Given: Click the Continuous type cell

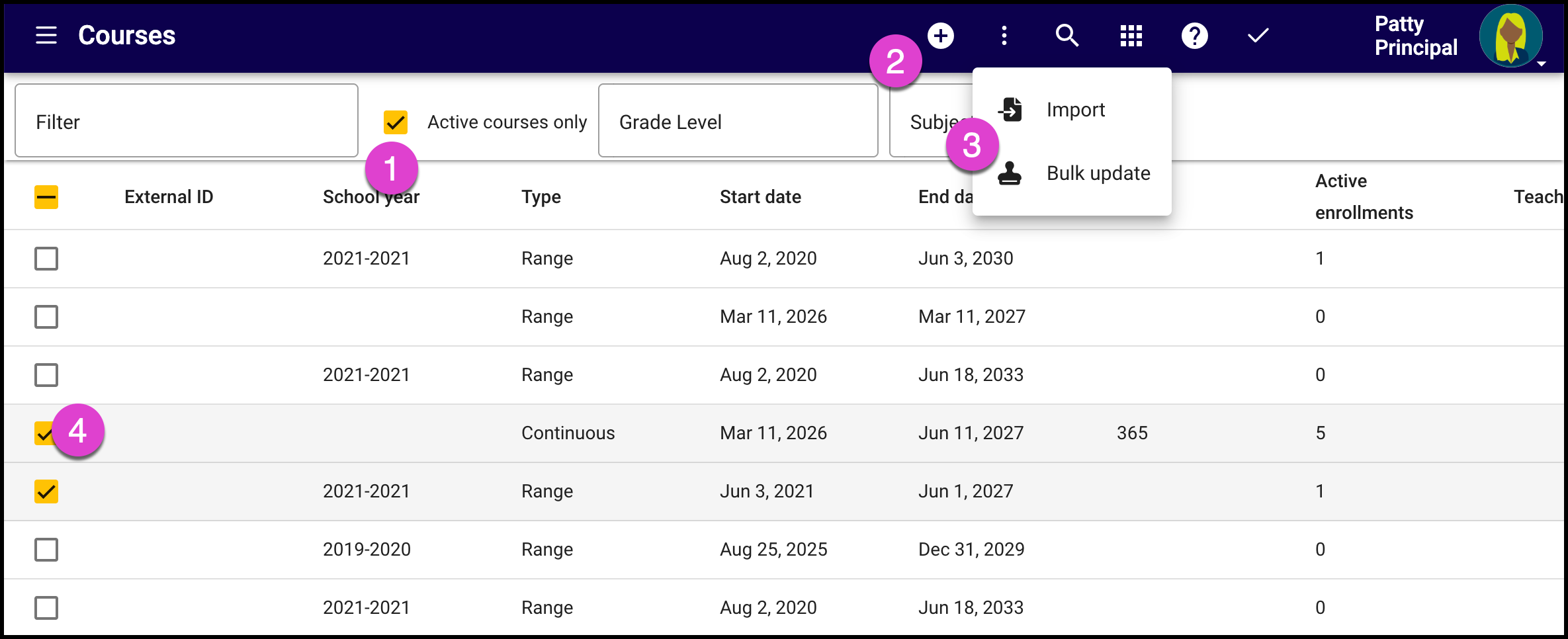Looking at the screenshot, I should (x=568, y=433).
